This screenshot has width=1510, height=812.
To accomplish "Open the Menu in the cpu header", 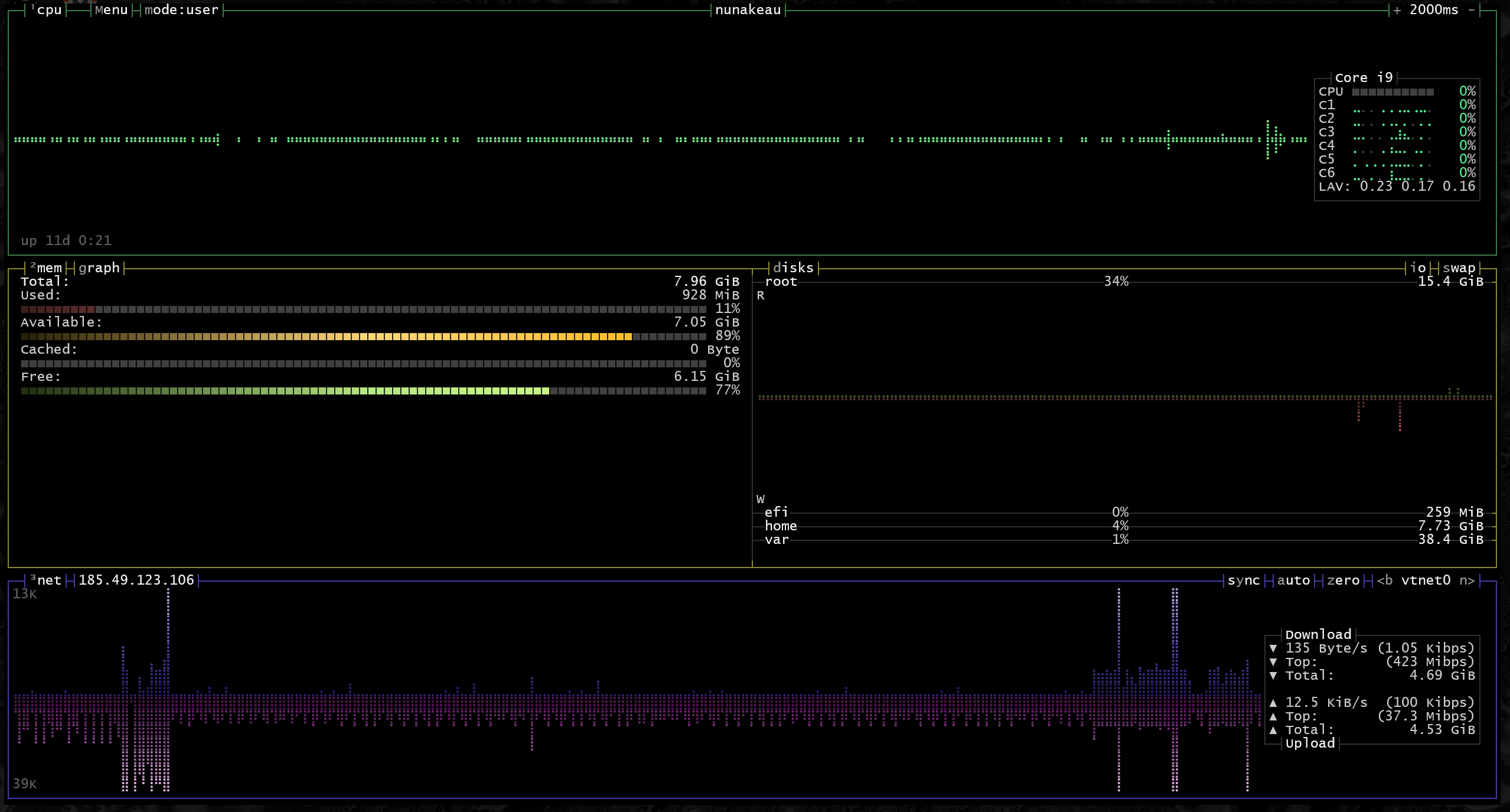I will tap(111, 10).
